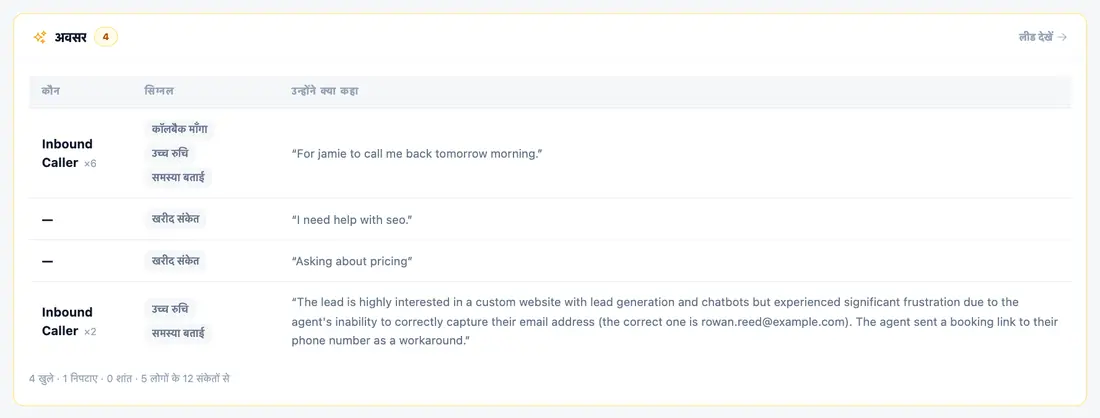This screenshot has height=418, width=1100.
Task: Open the jamie callback quote
Action: coord(417,153)
